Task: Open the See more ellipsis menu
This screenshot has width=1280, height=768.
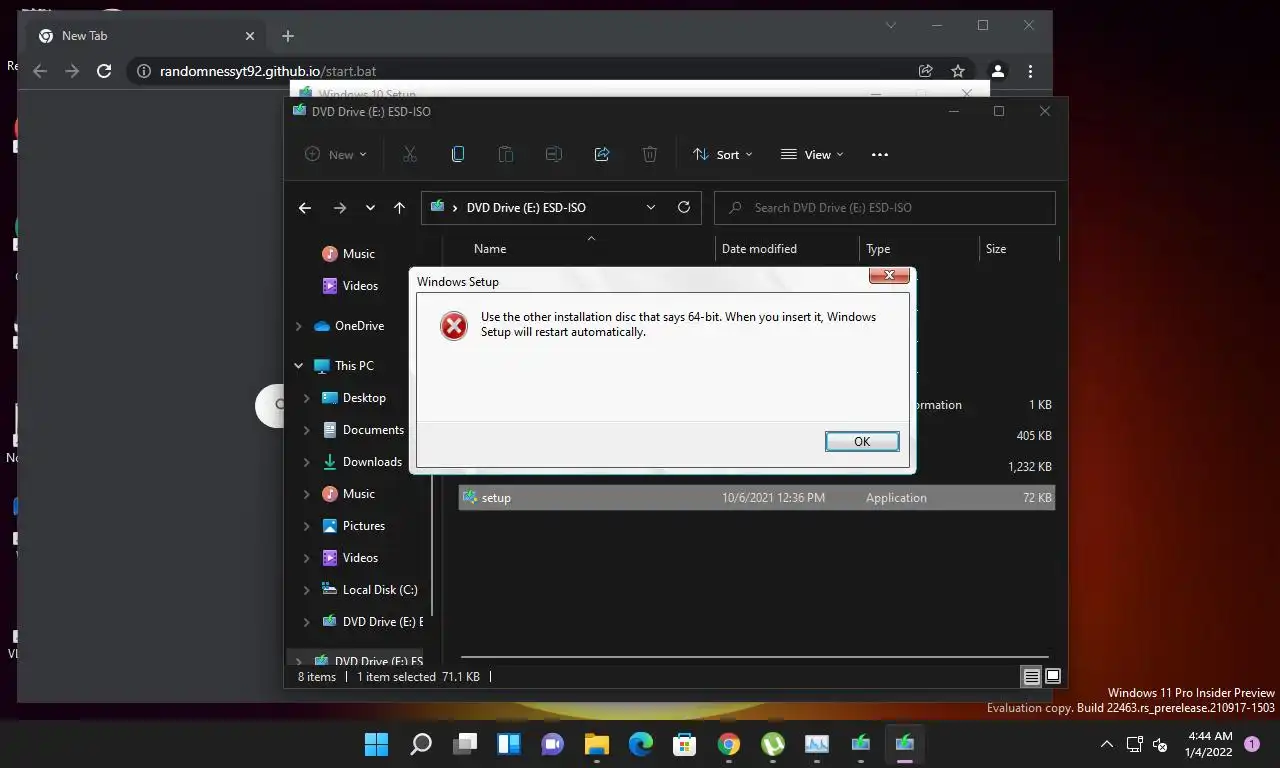Action: pos(880,154)
